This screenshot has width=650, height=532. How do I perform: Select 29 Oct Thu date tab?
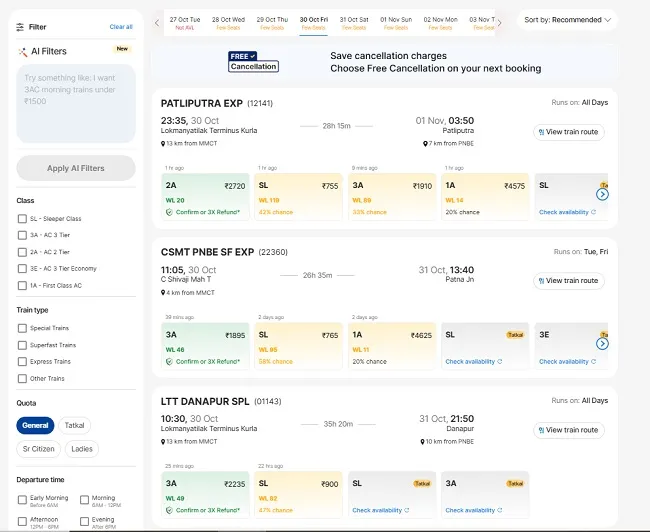click(272, 23)
